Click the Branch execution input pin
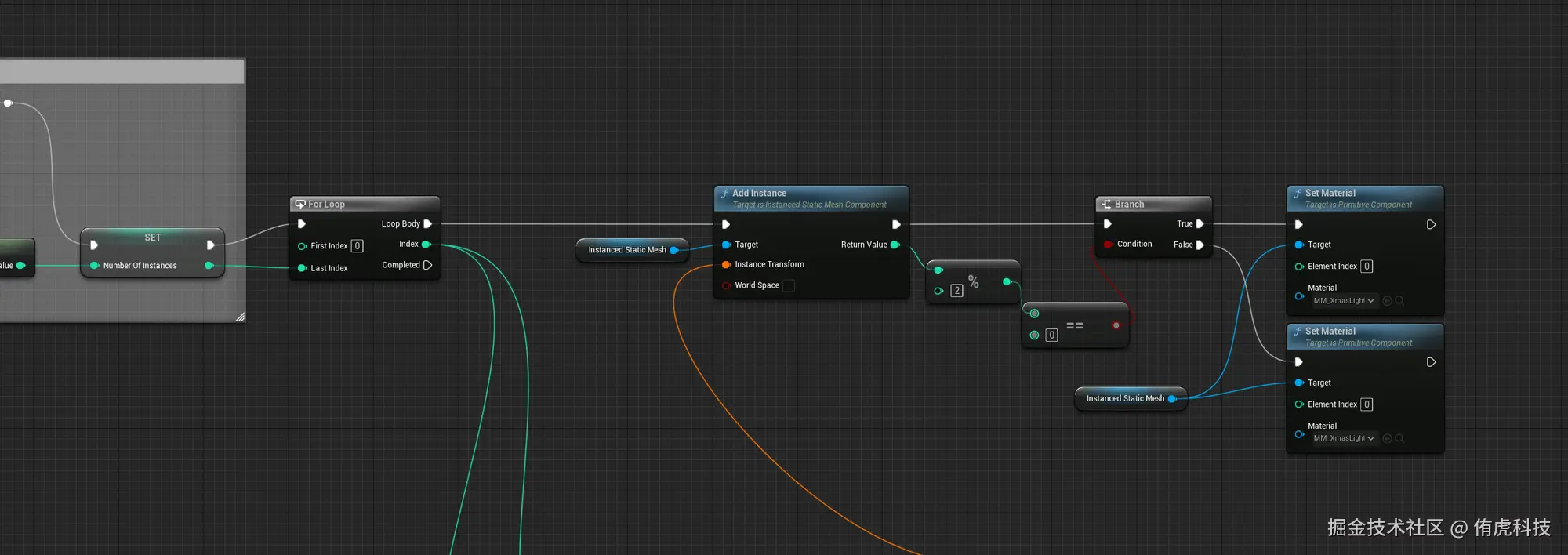Screen dimensions: 1568x555 (1108, 224)
